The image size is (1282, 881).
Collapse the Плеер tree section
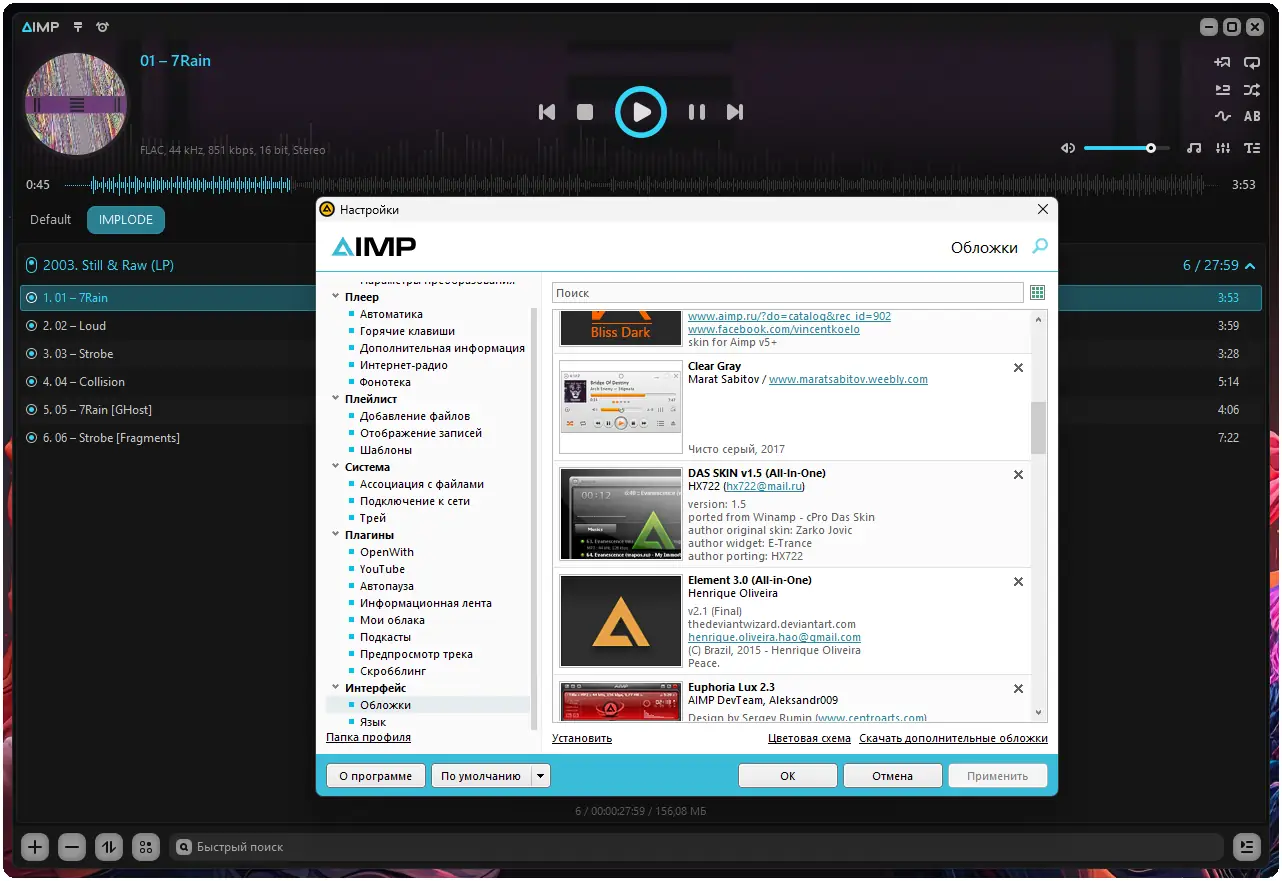click(335, 298)
